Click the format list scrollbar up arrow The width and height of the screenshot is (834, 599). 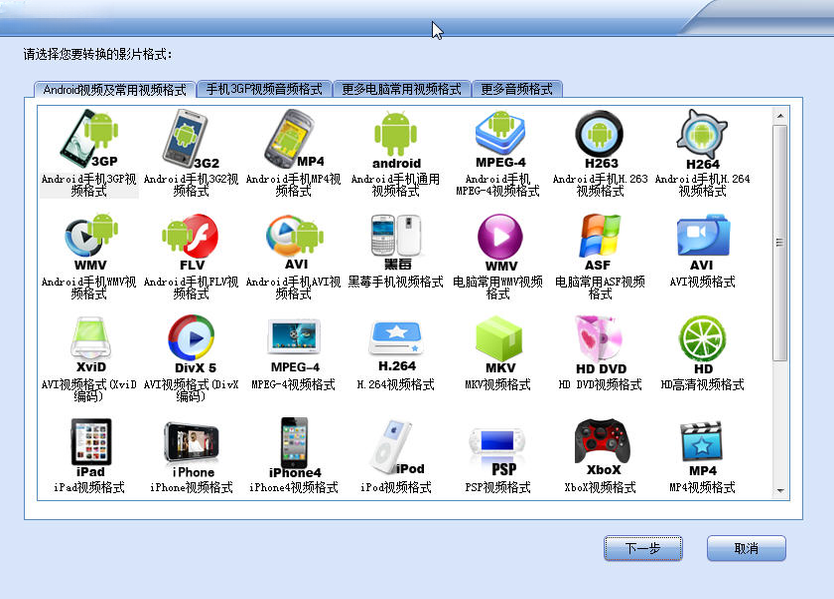click(x=780, y=115)
